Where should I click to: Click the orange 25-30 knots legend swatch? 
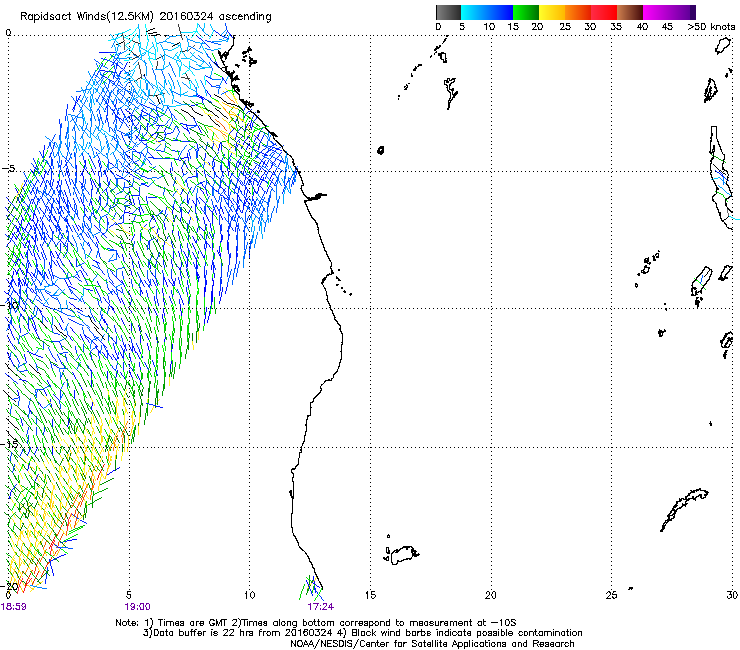coord(578,12)
